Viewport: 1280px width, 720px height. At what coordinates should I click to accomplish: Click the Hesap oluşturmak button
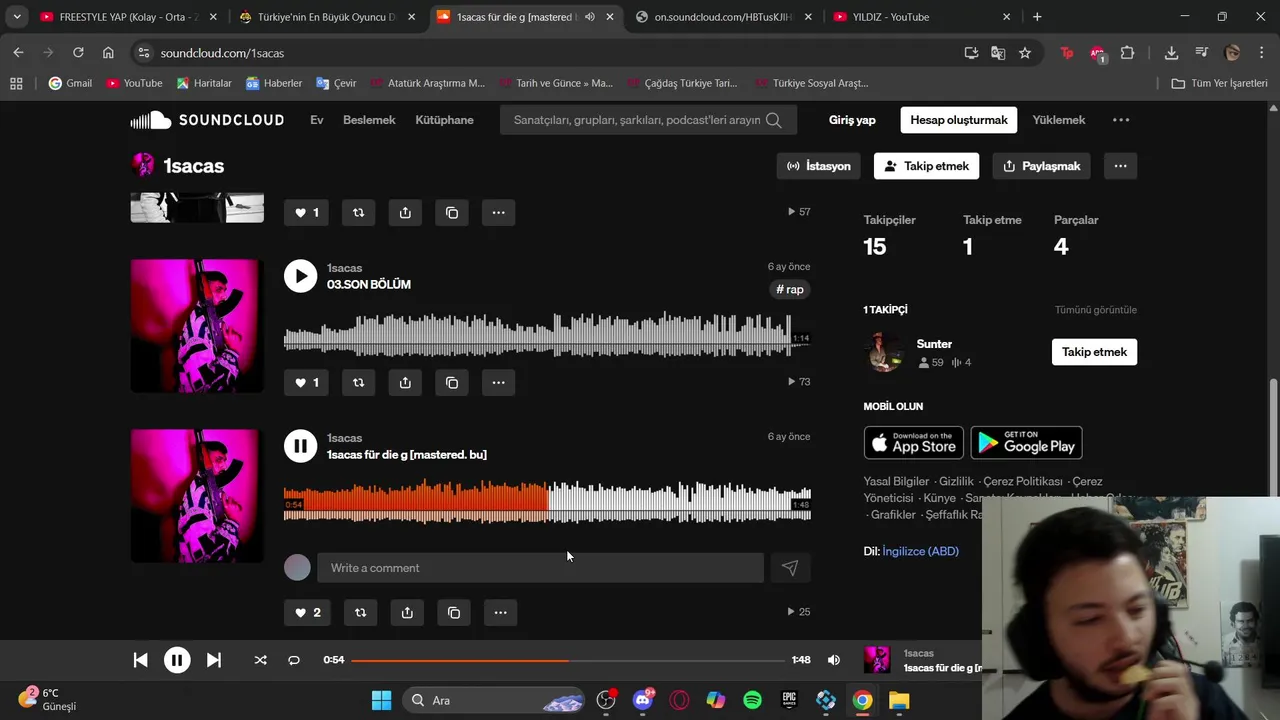[x=959, y=120]
